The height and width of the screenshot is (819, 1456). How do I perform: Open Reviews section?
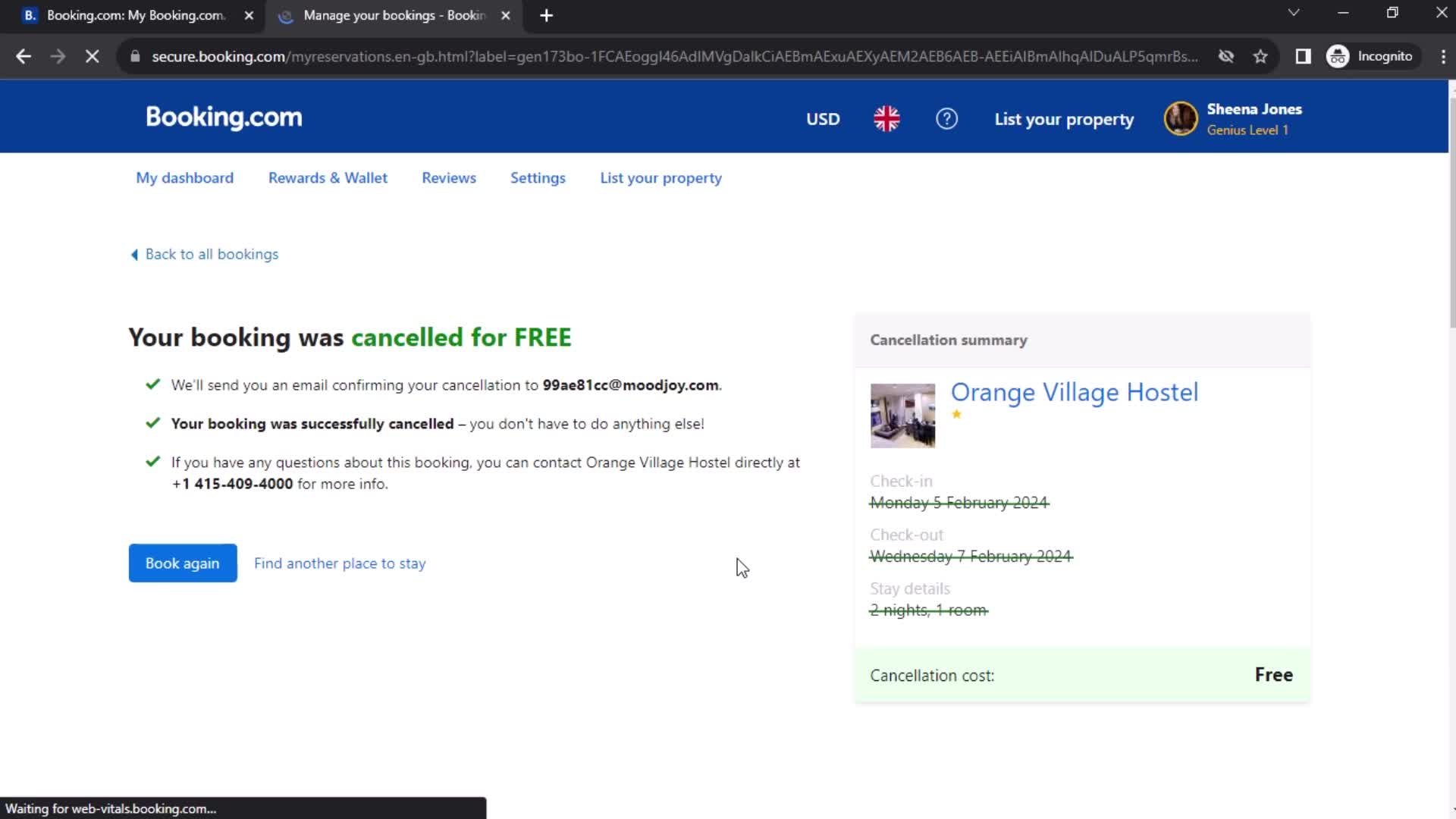[449, 177]
